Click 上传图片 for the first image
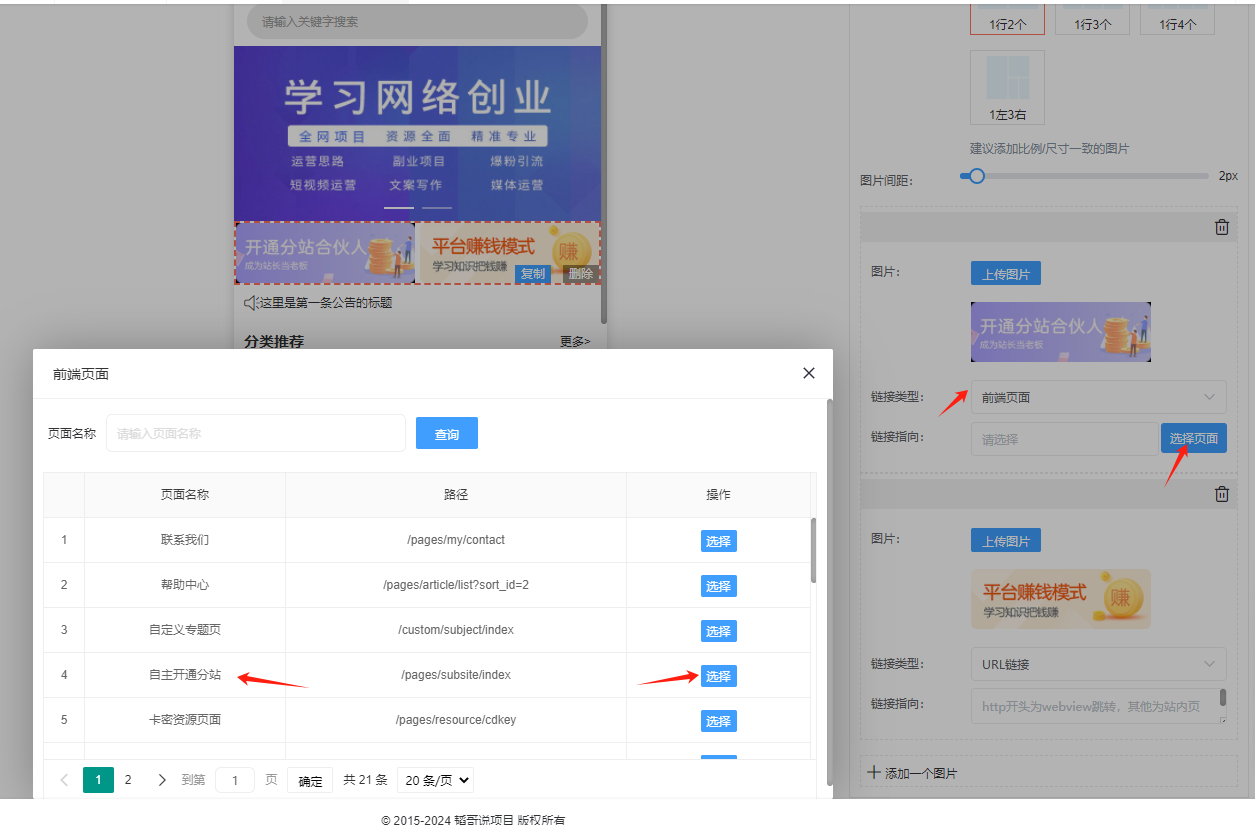This screenshot has width=1255, height=825. [1006, 274]
